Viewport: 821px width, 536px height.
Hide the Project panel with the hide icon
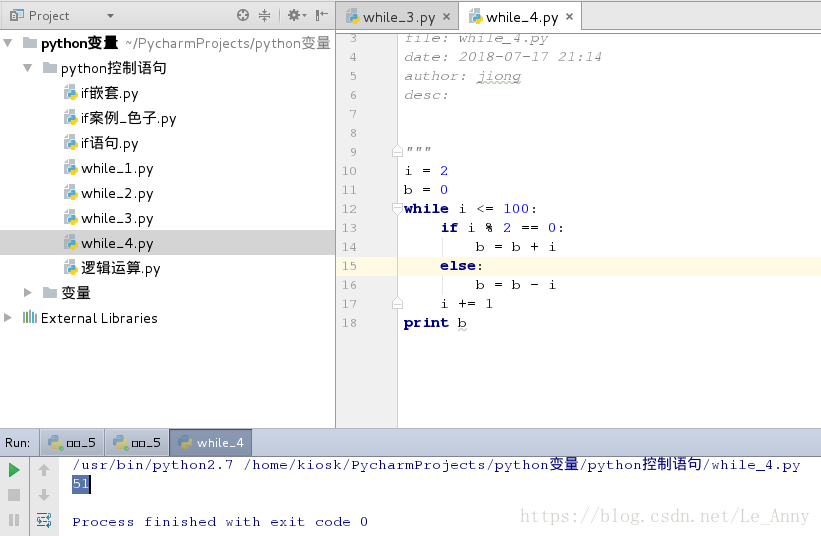coord(321,15)
